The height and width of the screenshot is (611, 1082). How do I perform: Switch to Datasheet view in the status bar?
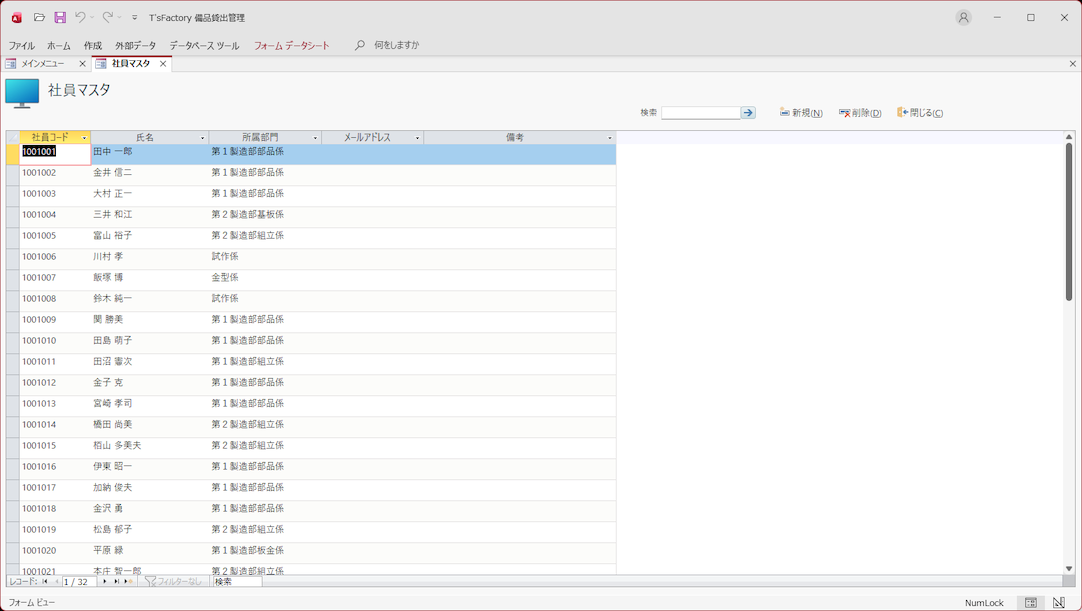1031,603
